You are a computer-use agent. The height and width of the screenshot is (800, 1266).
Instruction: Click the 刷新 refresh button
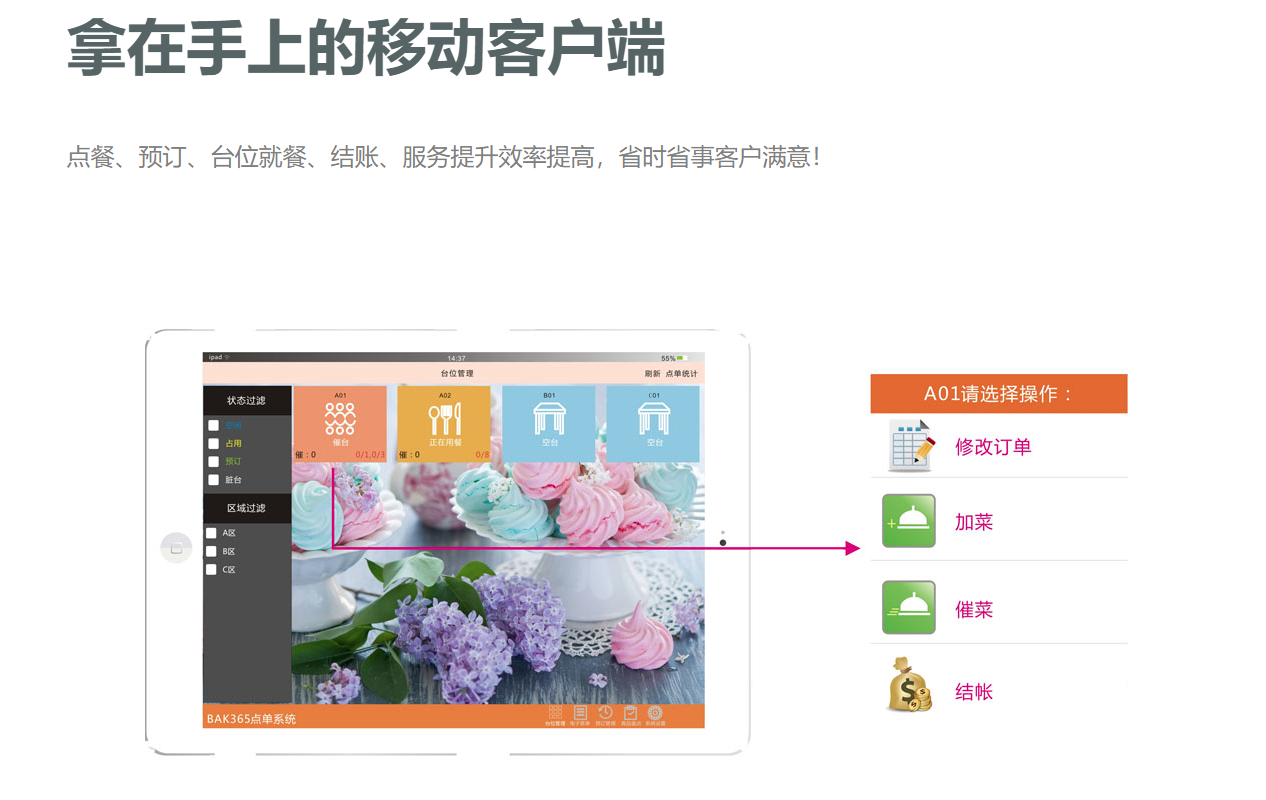coord(652,374)
